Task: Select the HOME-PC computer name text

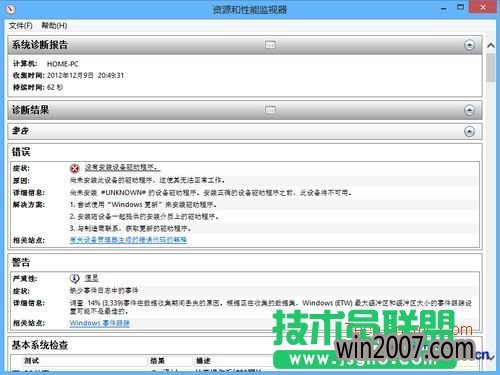Action: point(63,64)
